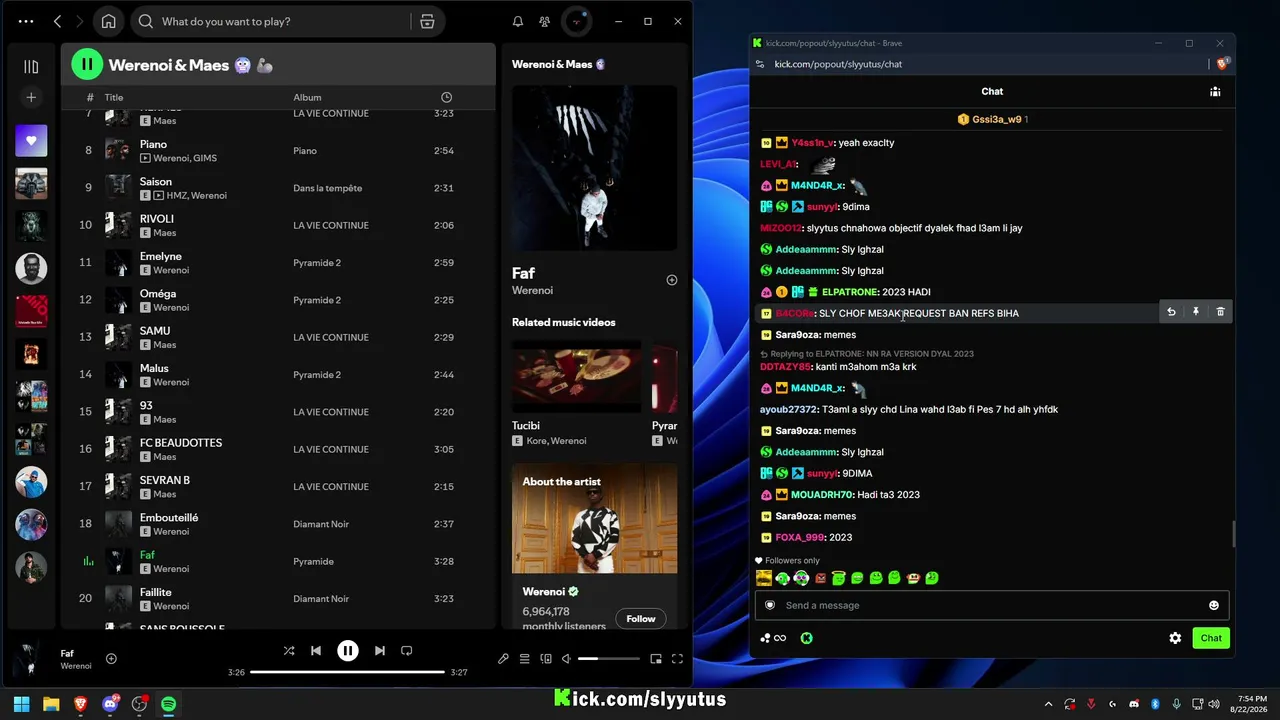Pin B4CORe's message in Kick chat

click(1195, 312)
